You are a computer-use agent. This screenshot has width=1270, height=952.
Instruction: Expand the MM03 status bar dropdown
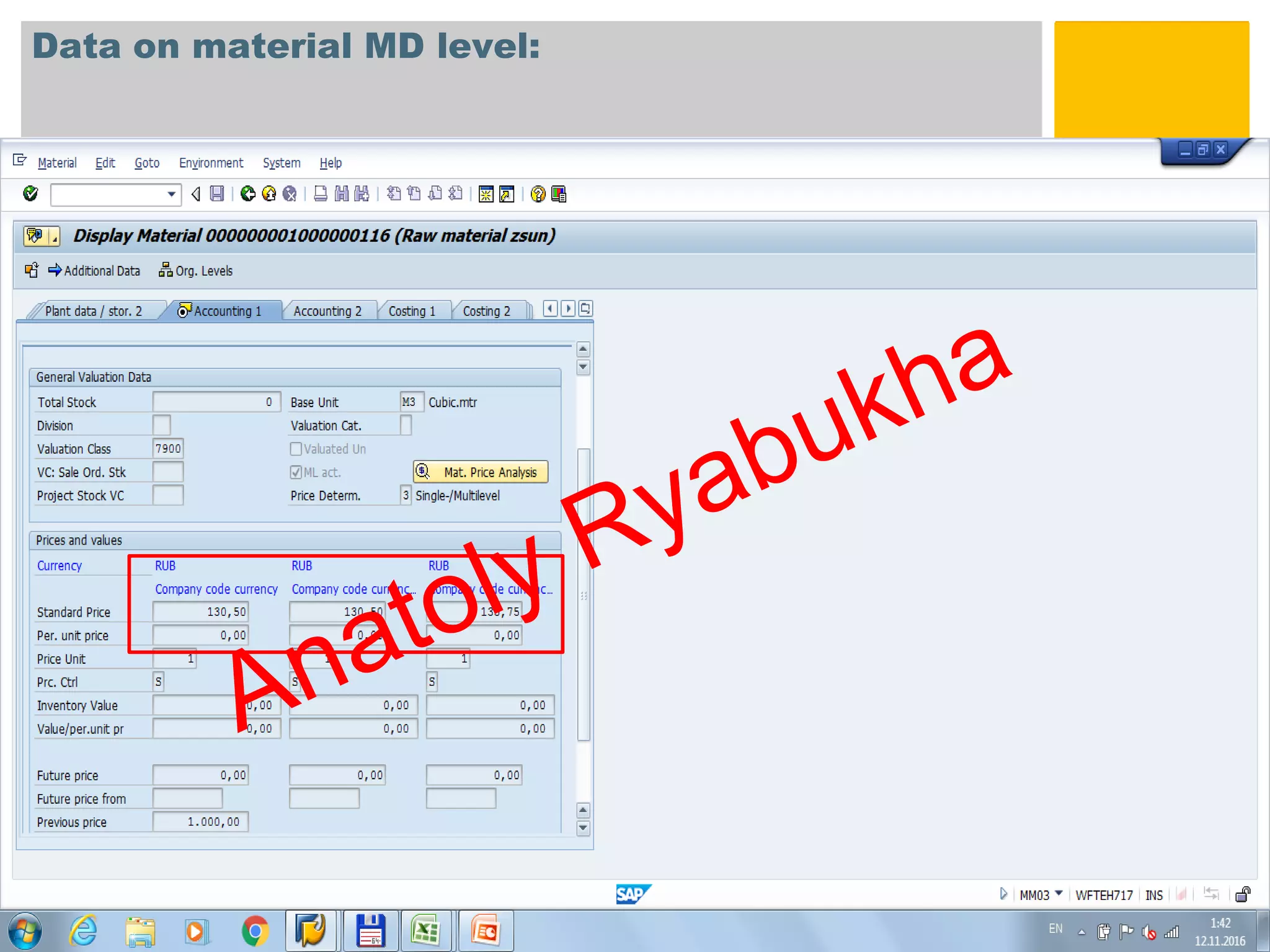(x=1059, y=894)
